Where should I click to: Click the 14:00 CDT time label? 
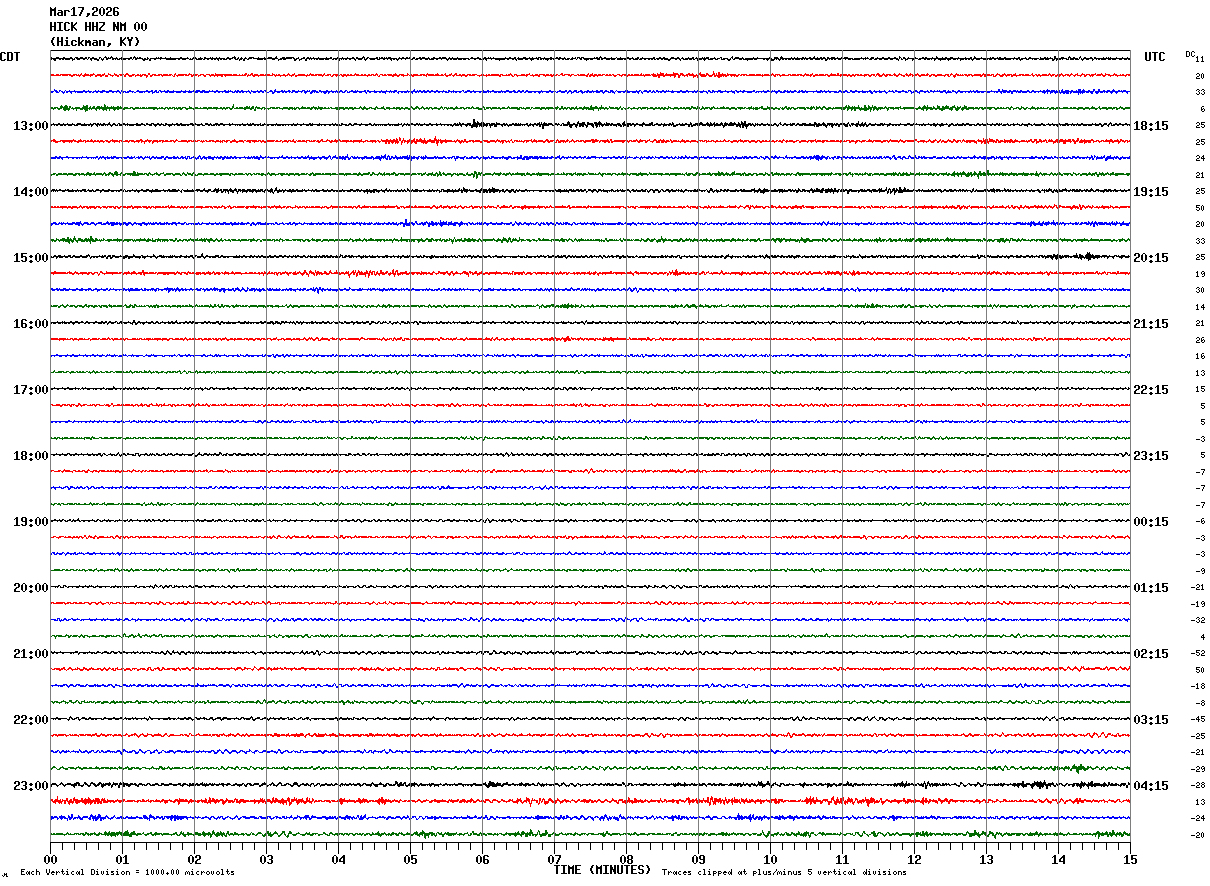[30, 192]
